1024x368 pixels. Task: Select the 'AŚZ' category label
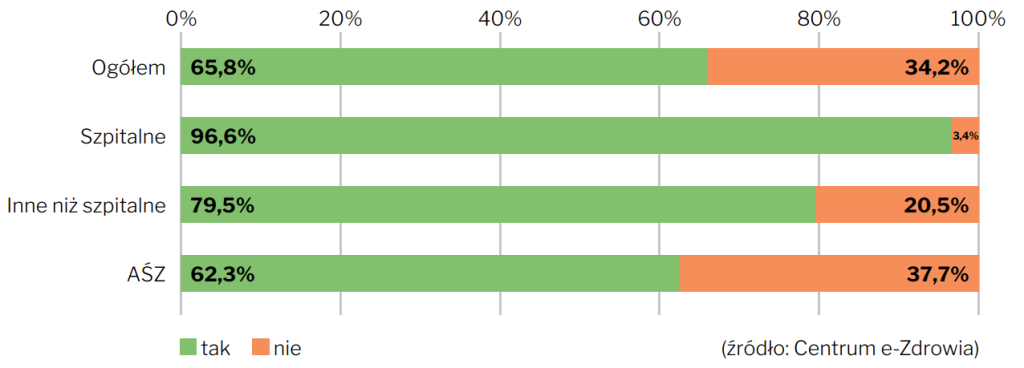(148, 275)
